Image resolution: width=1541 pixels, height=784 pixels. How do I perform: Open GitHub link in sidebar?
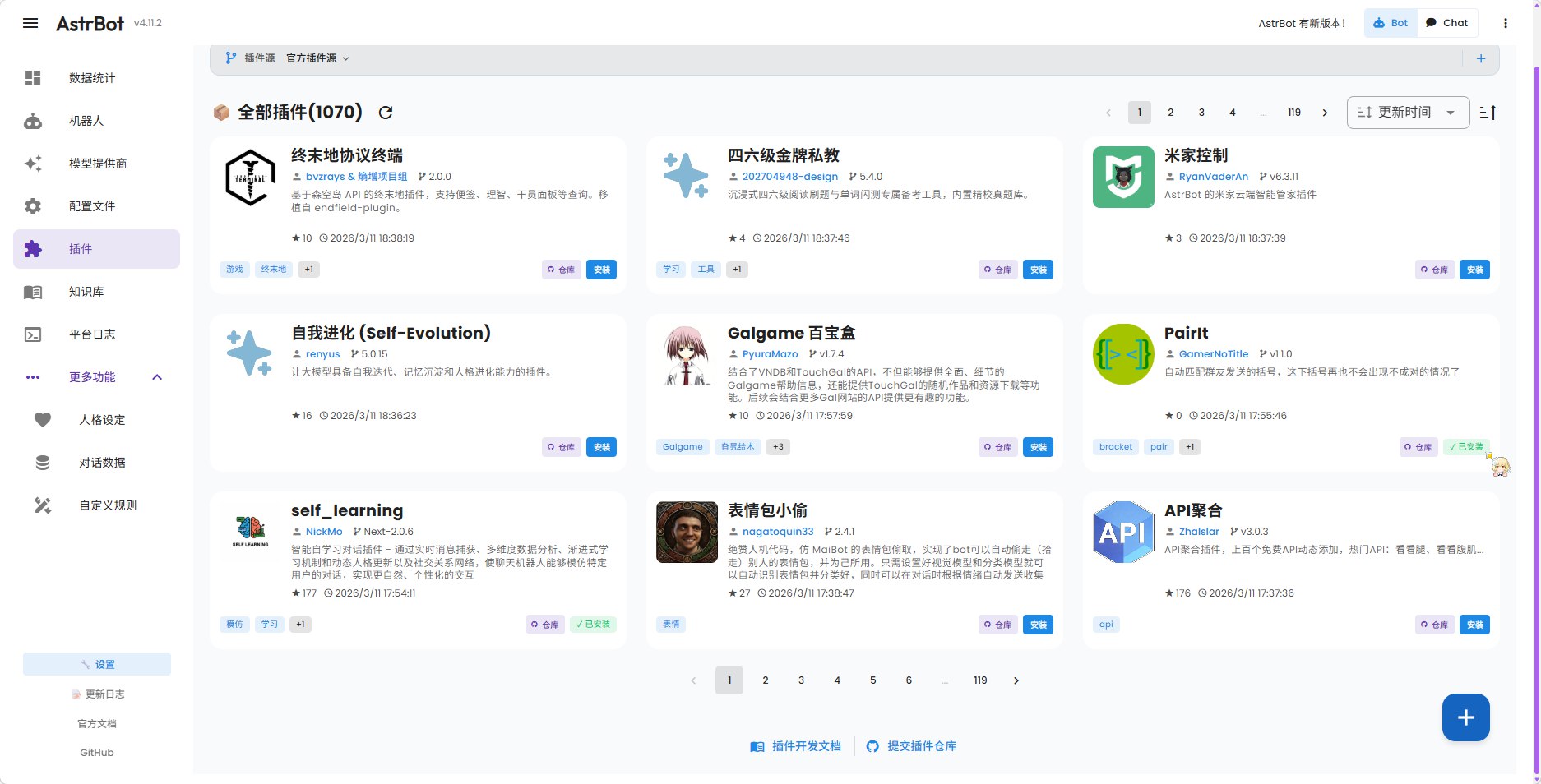(97, 753)
